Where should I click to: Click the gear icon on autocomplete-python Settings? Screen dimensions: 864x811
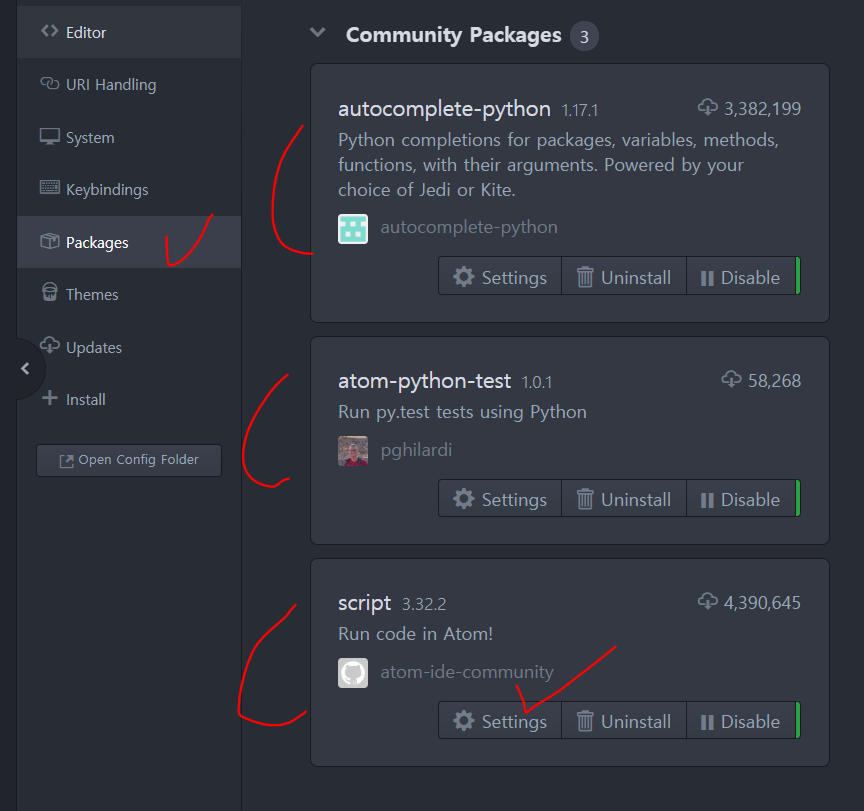pyautogui.click(x=463, y=276)
